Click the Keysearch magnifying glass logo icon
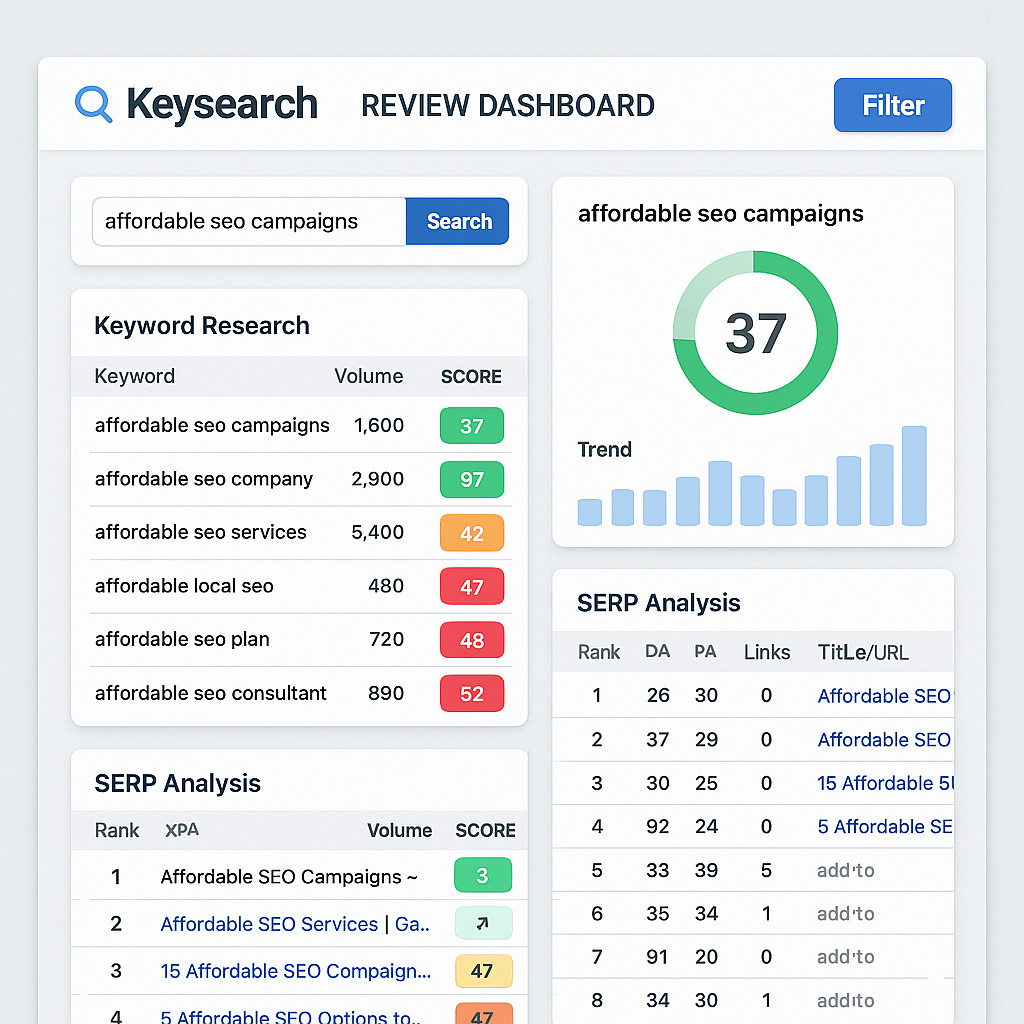This screenshot has height=1024, width=1024. (91, 104)
